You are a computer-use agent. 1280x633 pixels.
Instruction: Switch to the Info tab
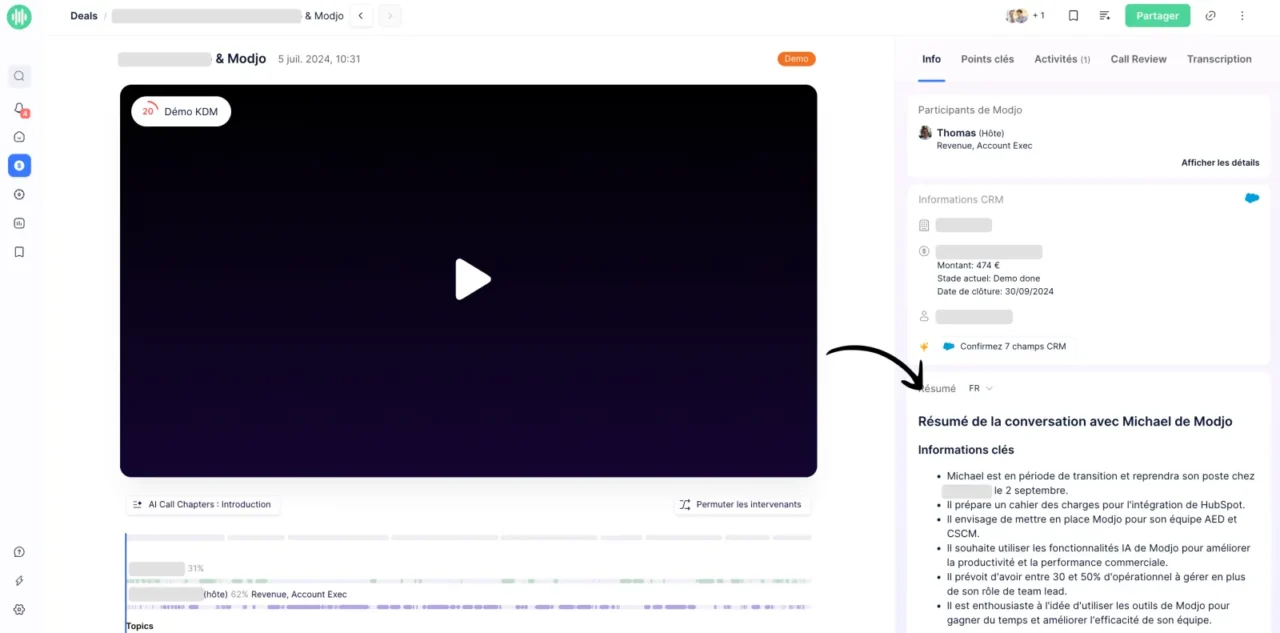click(x=931, y=59)
